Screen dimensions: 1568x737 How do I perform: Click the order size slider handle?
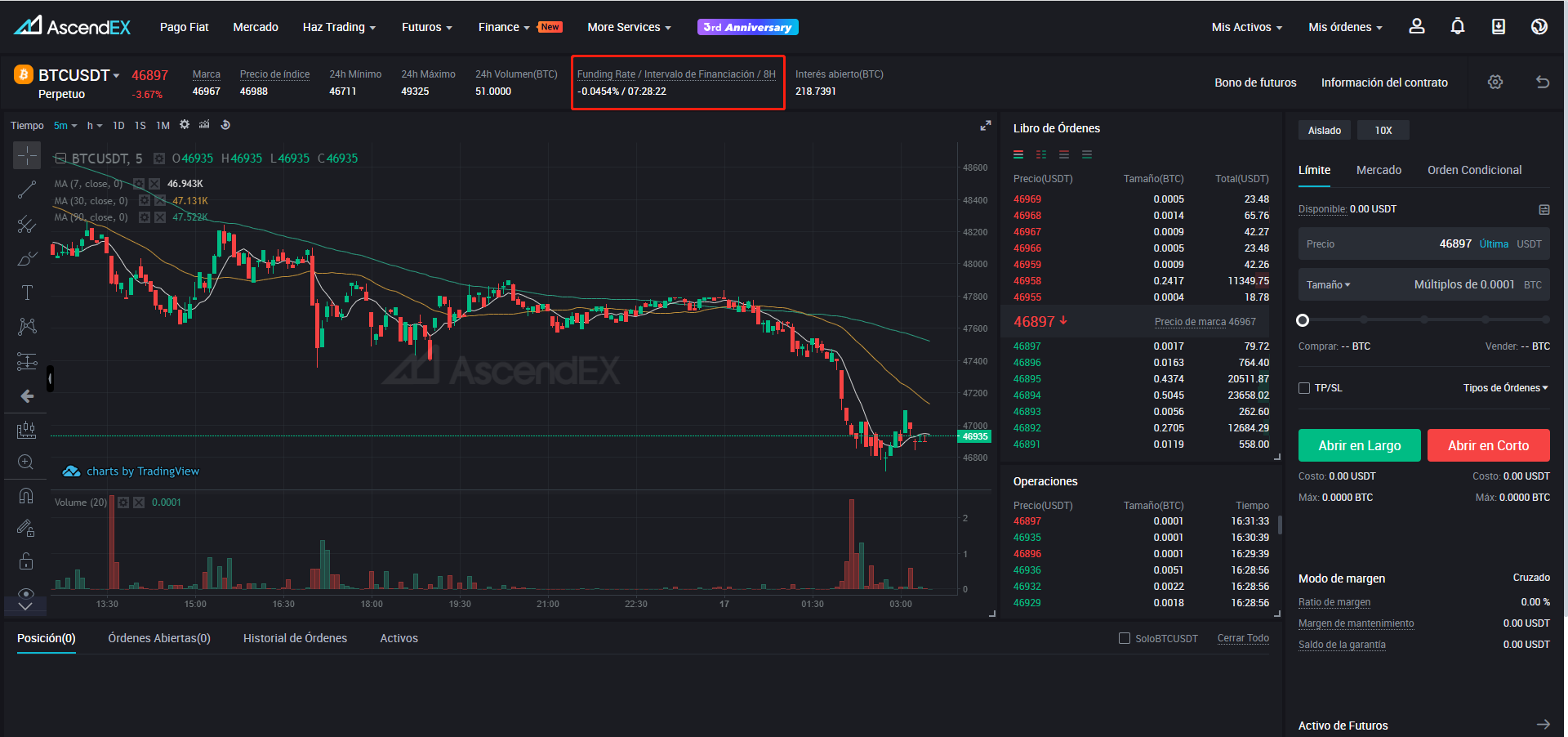[x=1303, y=320]
